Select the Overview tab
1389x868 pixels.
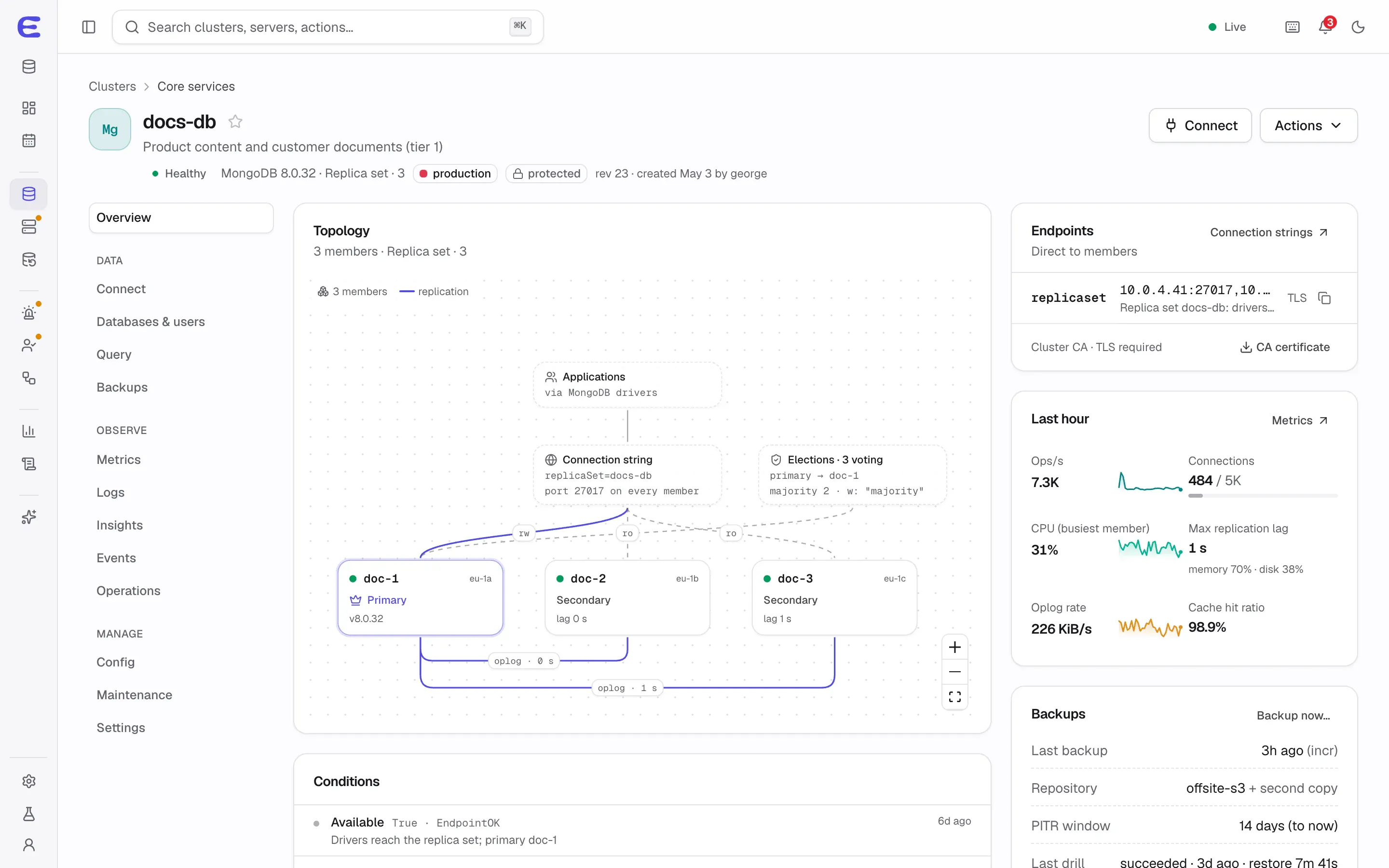click(x=181, y=217)
